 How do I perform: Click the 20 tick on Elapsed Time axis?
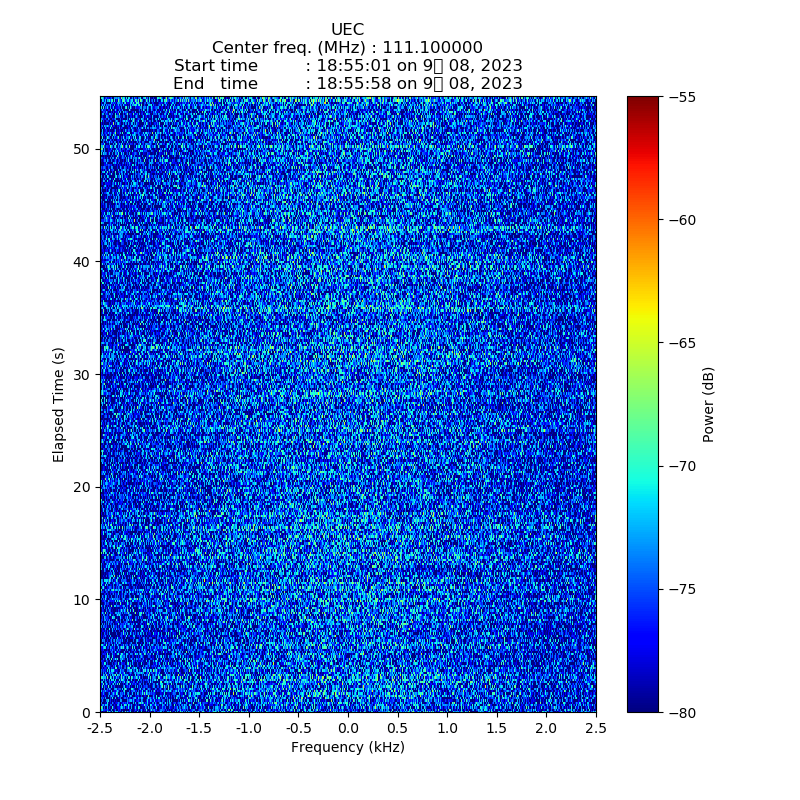(82, 487)
